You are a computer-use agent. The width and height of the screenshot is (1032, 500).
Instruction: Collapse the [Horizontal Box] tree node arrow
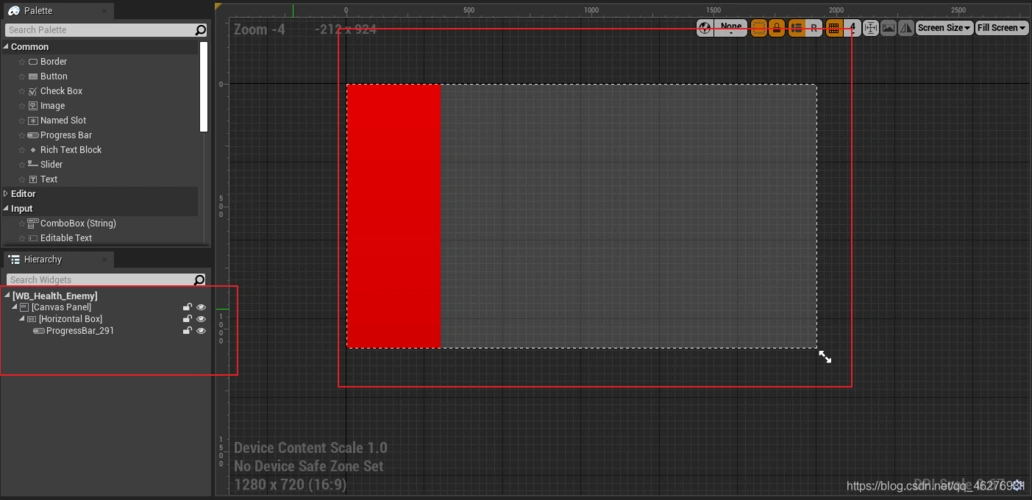coord(22,319)
